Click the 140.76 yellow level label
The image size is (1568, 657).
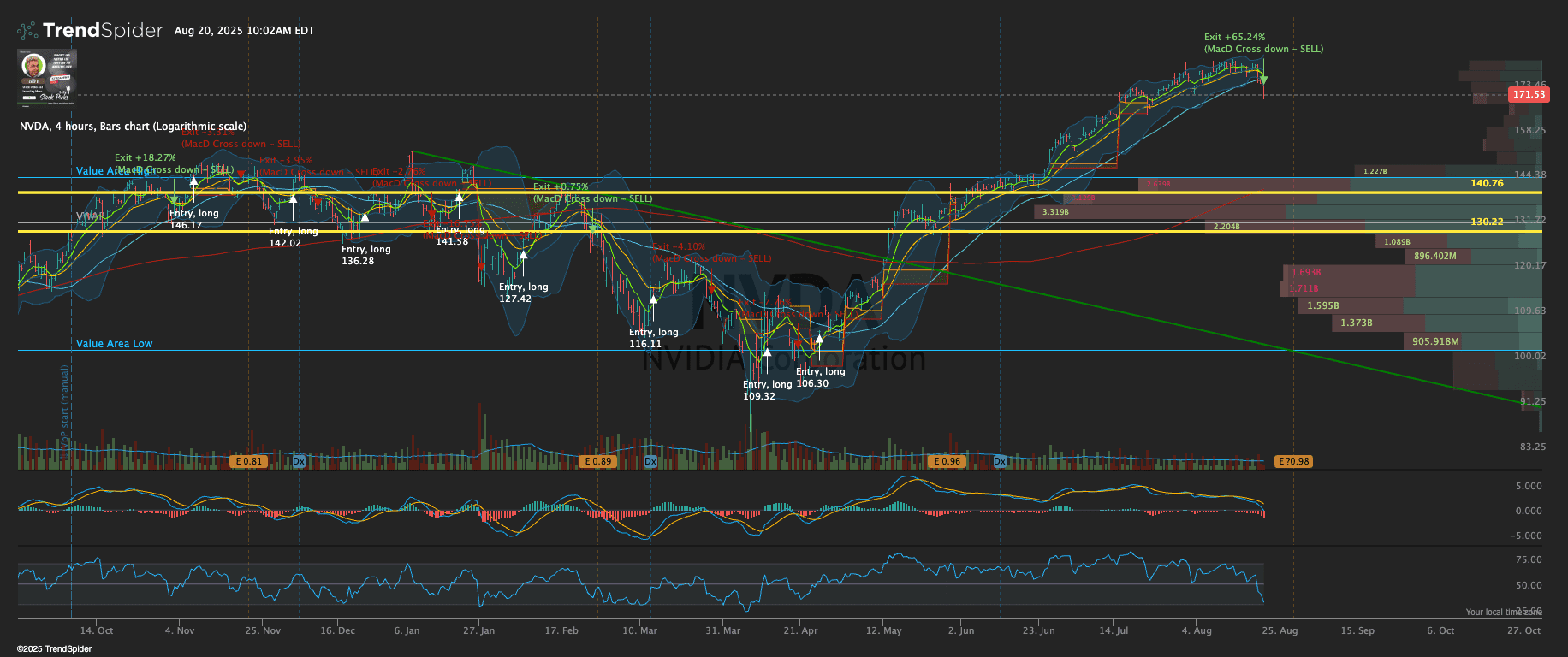(x=1487, y=183)
